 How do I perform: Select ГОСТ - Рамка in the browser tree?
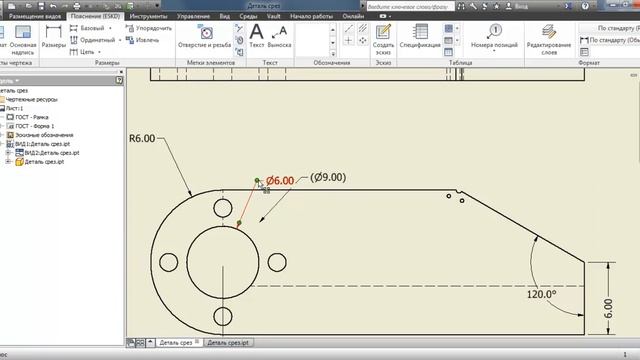31,117
